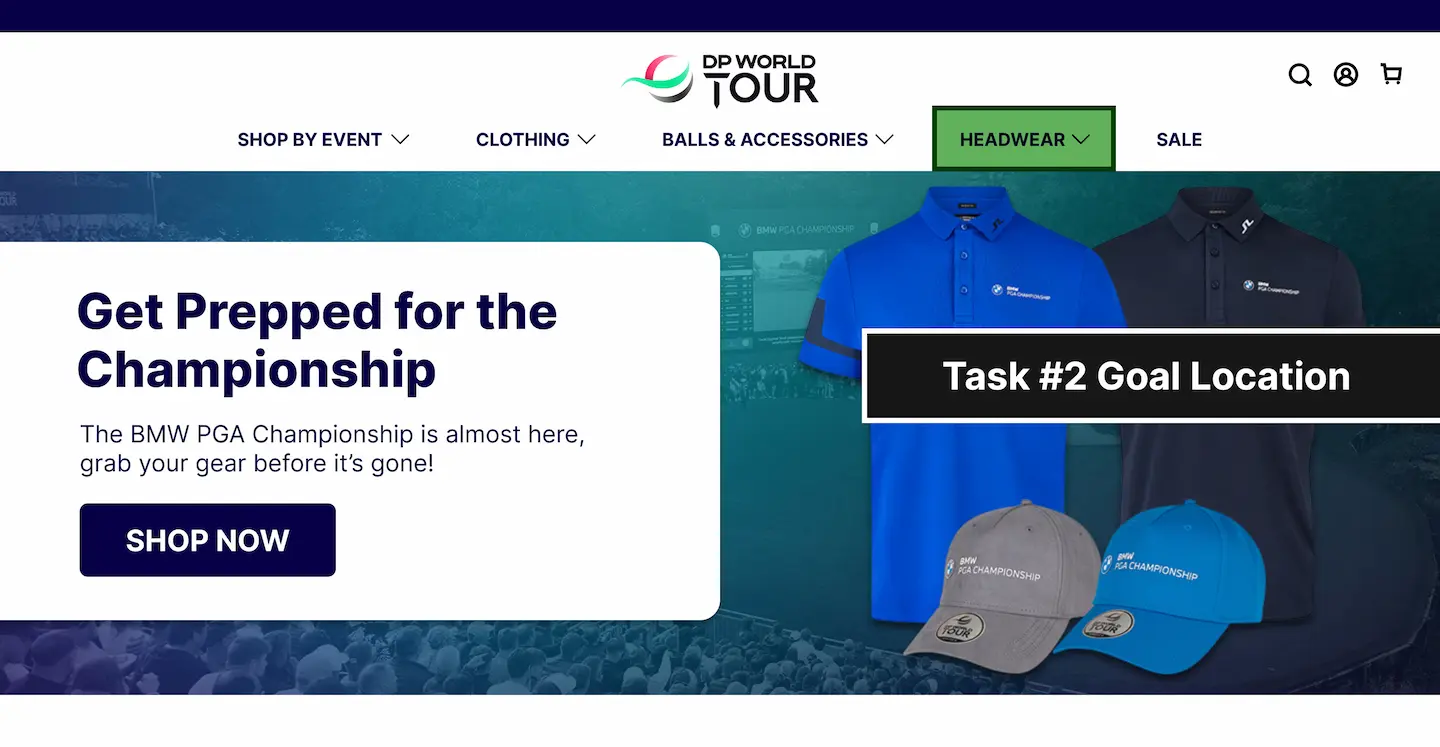Open the Headwear menu item
This screenshot has height=747, width=1440.
click(x=1024, y=139)
